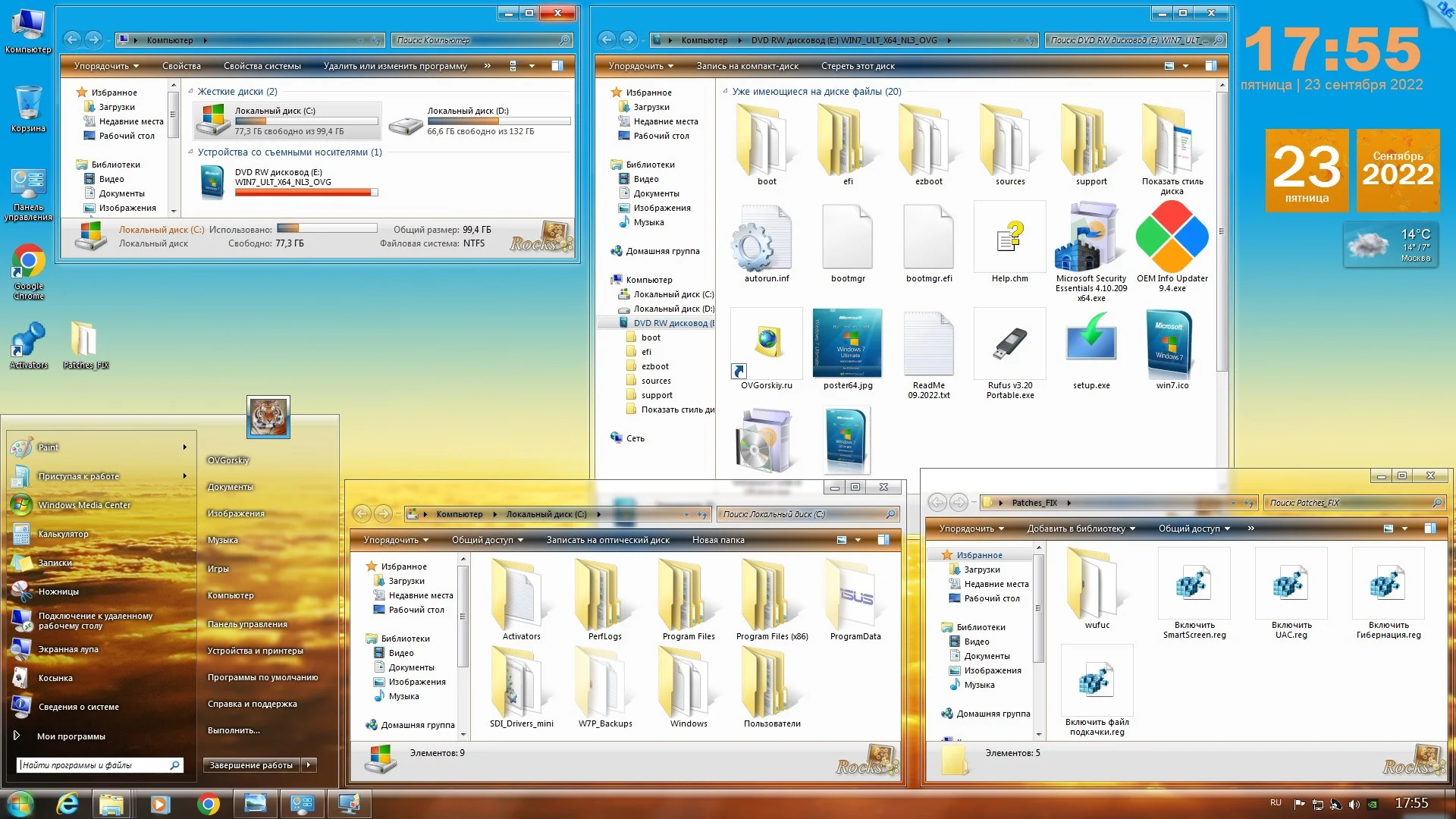Open Paint from Start menu list
Screen dimensions: 1456x819
[x=49, y=447]
